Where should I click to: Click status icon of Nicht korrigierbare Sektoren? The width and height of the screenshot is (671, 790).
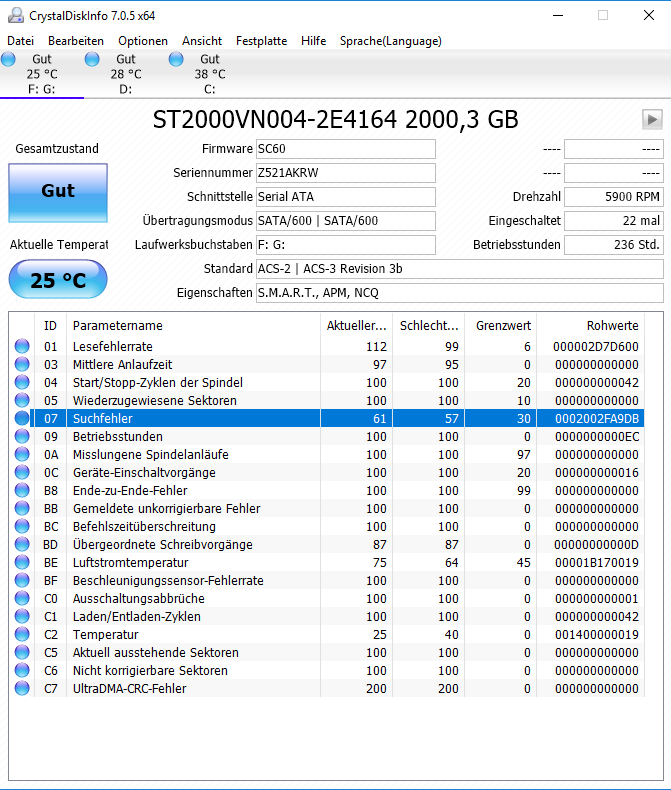click(x=22, y=671)
